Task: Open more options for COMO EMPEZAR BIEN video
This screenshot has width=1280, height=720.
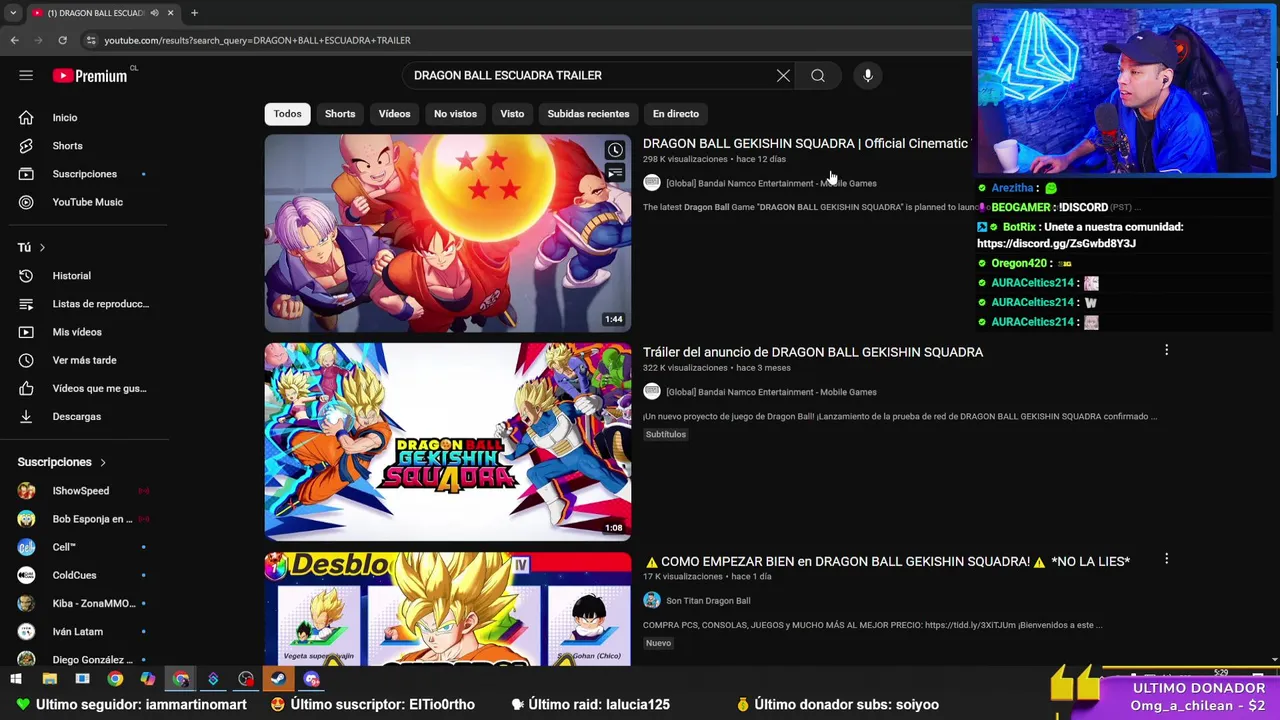Action: pyautogui.click(x=1166, y=559)
